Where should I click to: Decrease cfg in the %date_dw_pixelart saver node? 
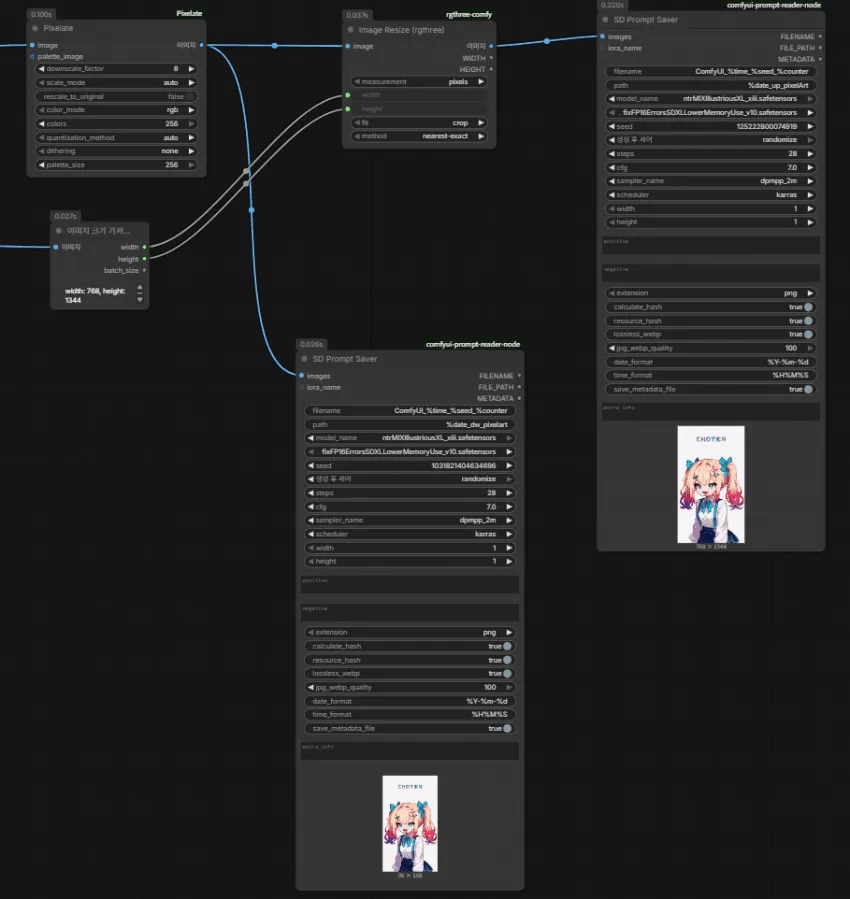[x=311, y=507]
